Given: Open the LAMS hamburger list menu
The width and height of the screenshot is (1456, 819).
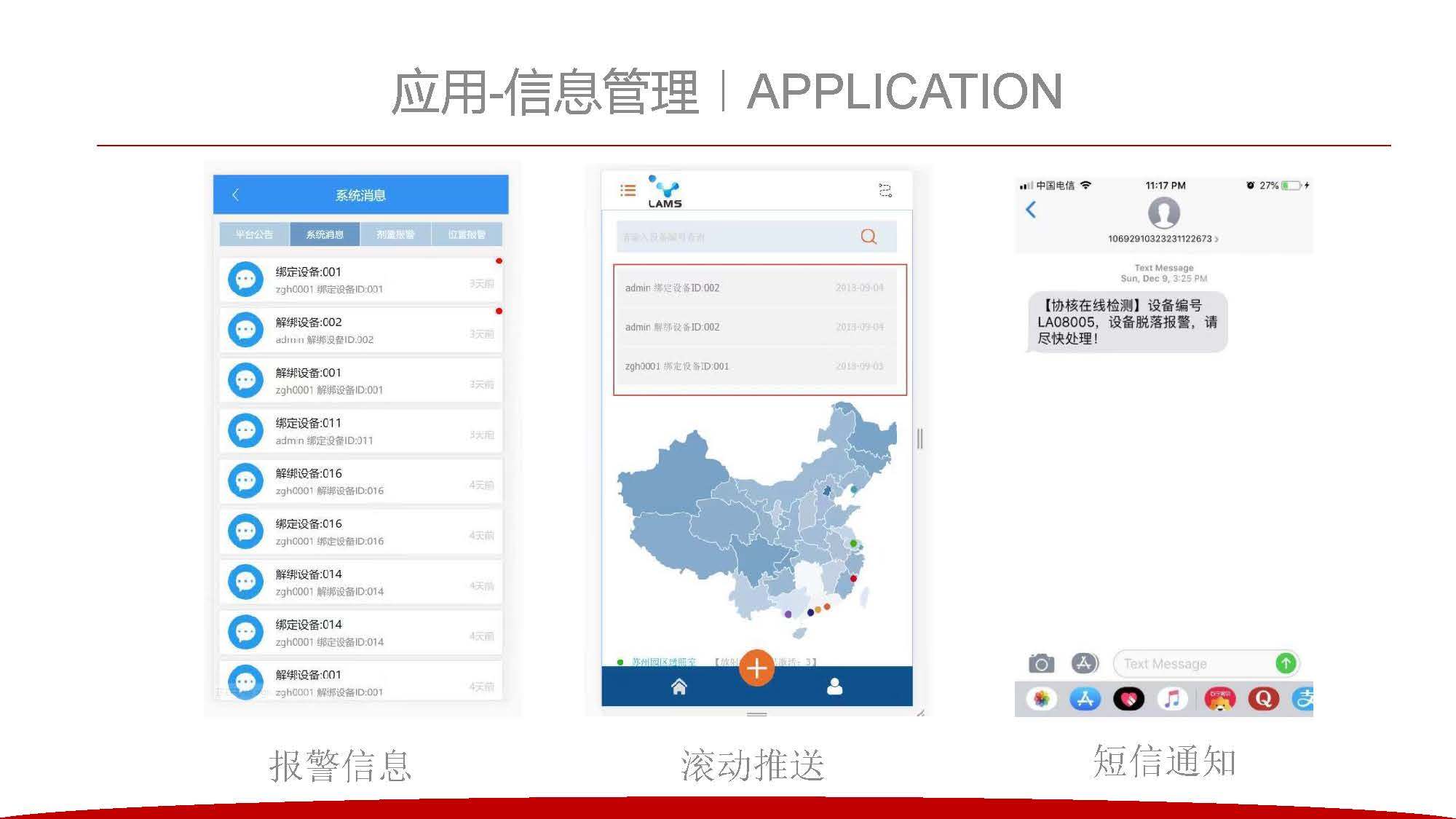Looking at the screenshot, I should click(x=628, y=191).
